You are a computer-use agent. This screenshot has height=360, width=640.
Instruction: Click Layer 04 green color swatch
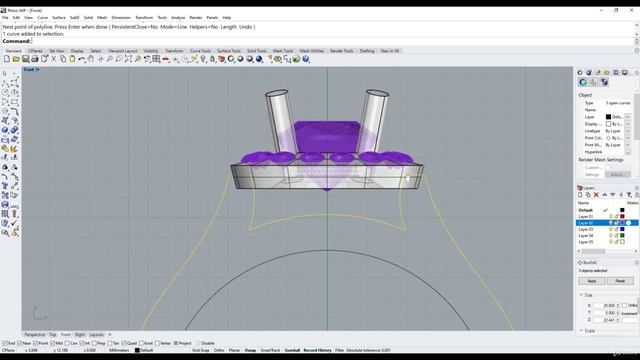pos(622,236)
